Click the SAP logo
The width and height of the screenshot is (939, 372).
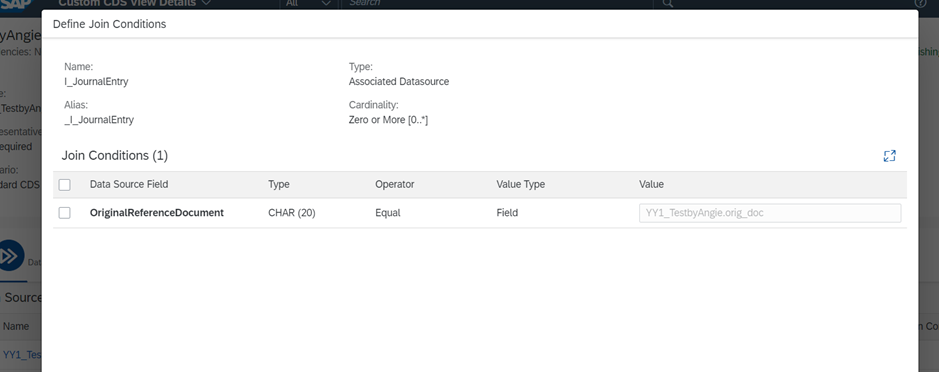[15, 4]
